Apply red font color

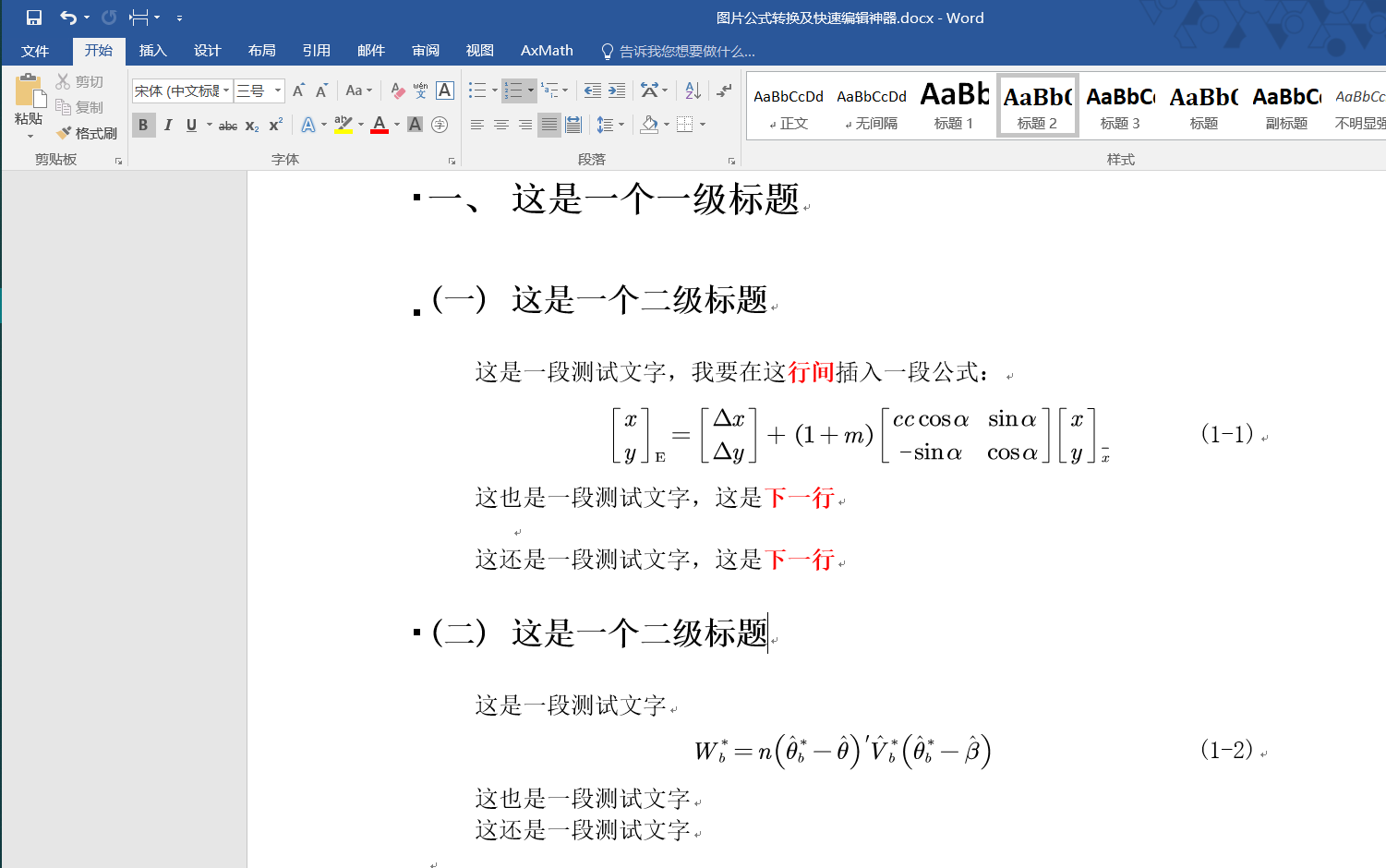(380, 125)
